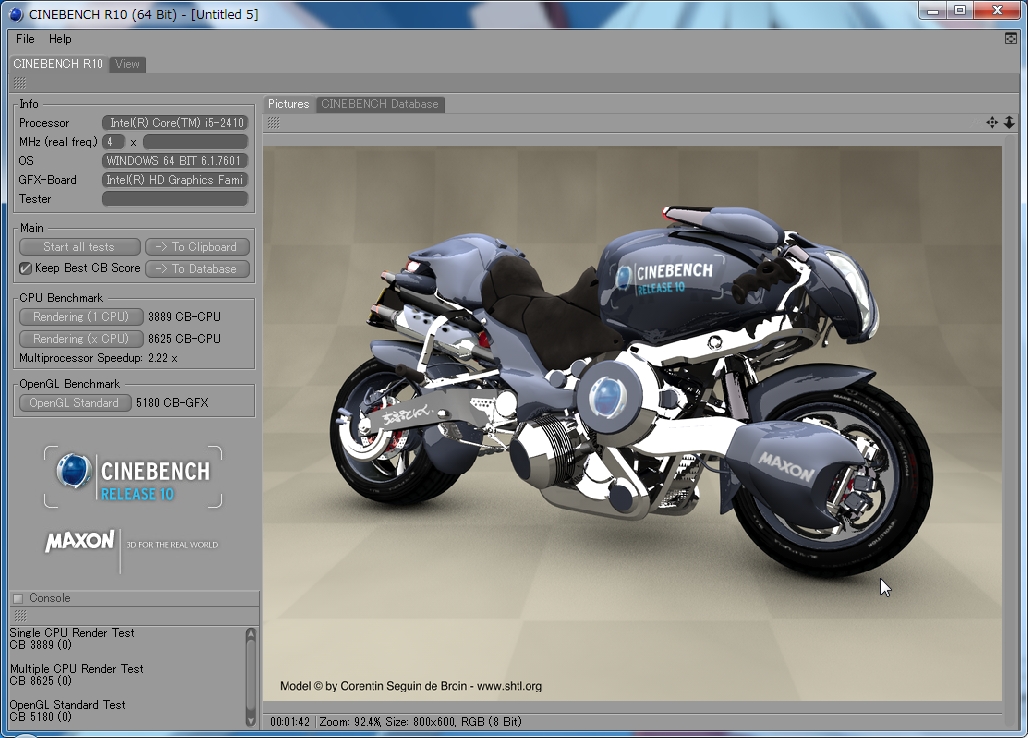Click the Processor name field

coord(175,123)
